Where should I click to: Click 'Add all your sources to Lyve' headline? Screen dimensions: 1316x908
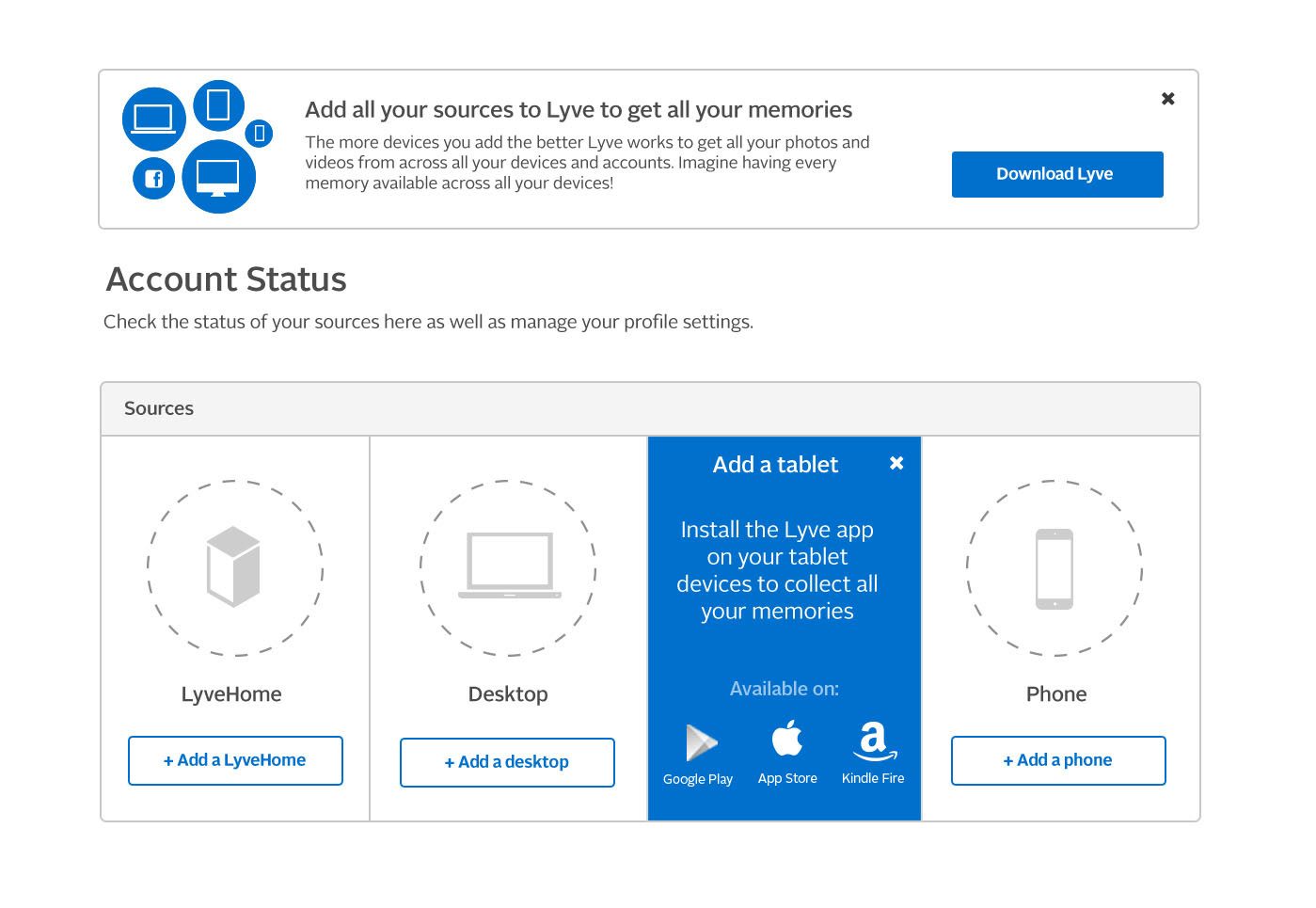coord(579,110)
